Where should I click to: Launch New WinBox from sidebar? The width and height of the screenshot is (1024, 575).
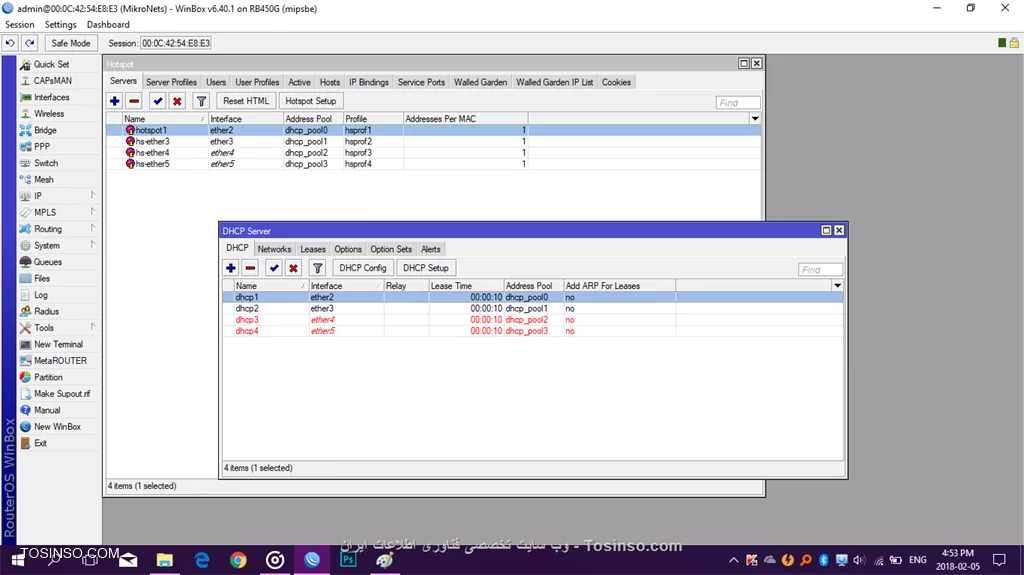click(x=57, y=427)
